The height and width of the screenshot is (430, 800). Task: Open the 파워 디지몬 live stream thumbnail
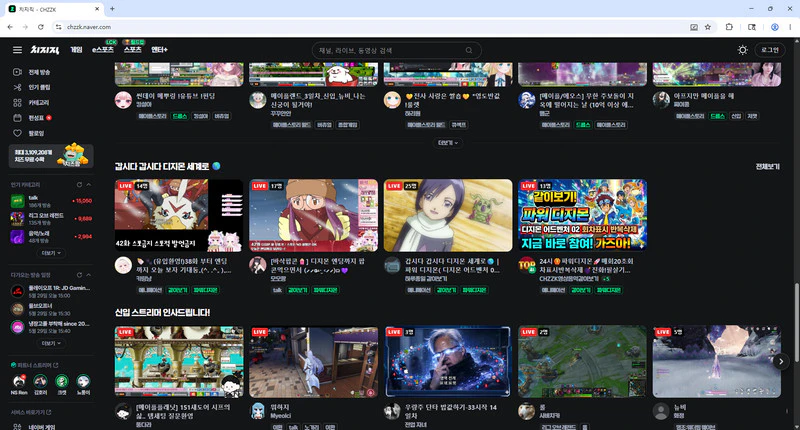(x=582, y=215)
